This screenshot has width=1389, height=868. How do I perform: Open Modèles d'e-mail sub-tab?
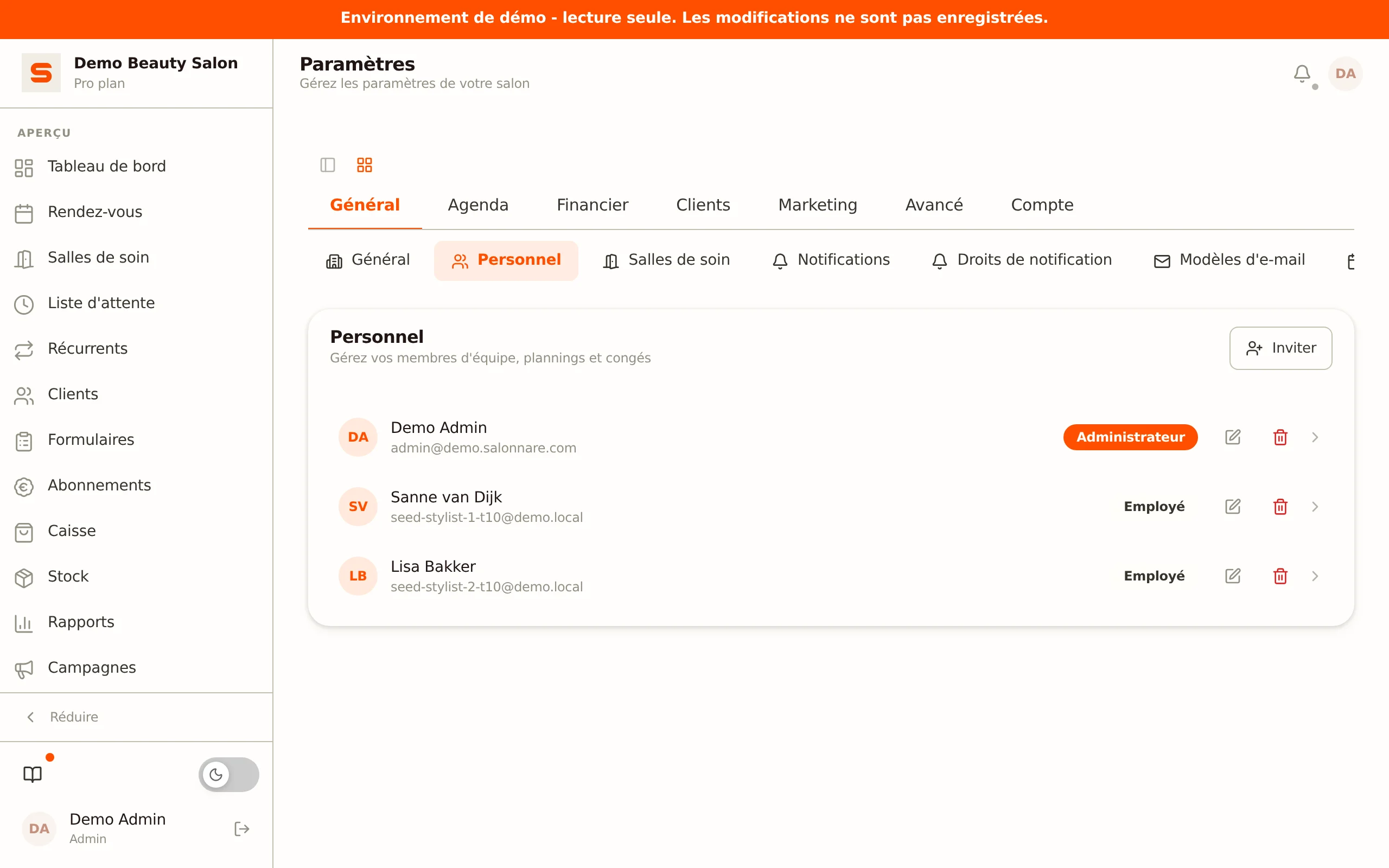pos(1229,260)
